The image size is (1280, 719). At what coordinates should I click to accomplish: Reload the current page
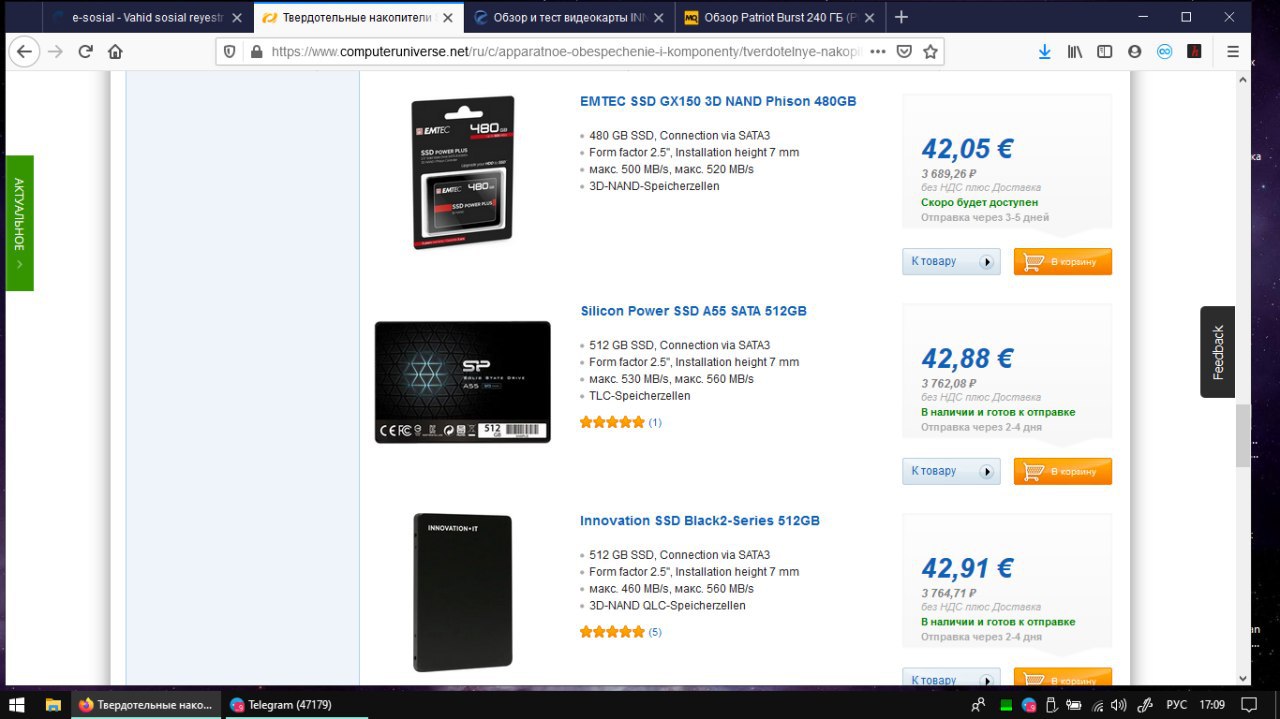[86, 52]
